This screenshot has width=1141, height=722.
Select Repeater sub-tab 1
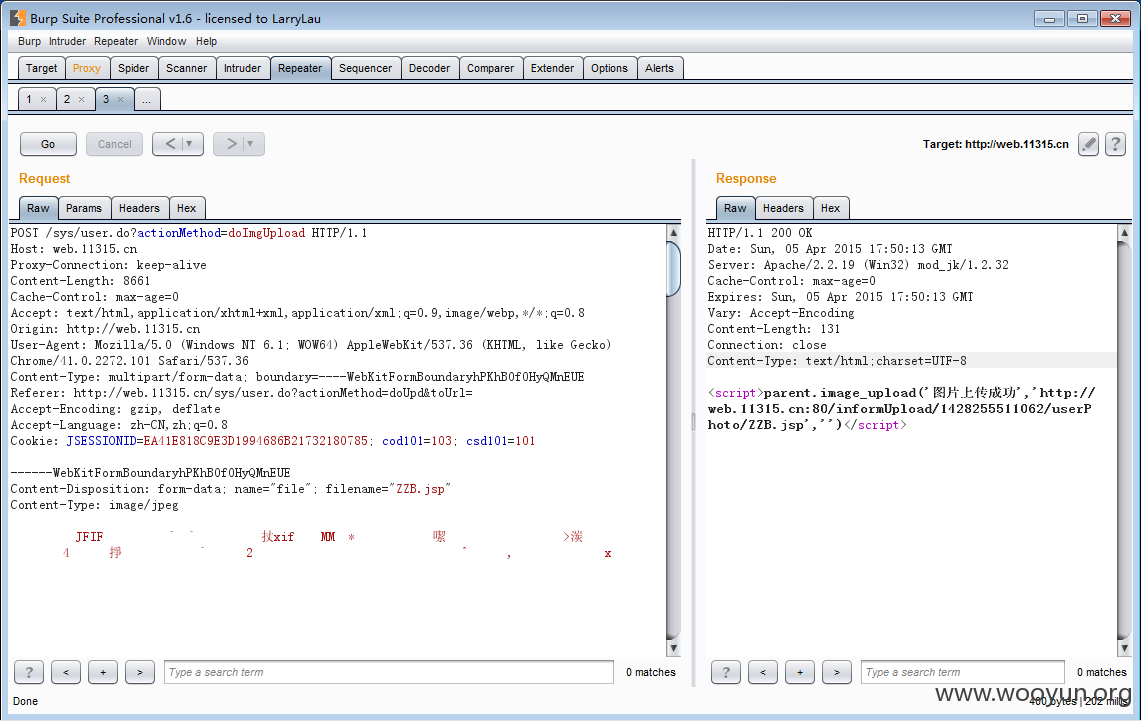click(29, 99)
